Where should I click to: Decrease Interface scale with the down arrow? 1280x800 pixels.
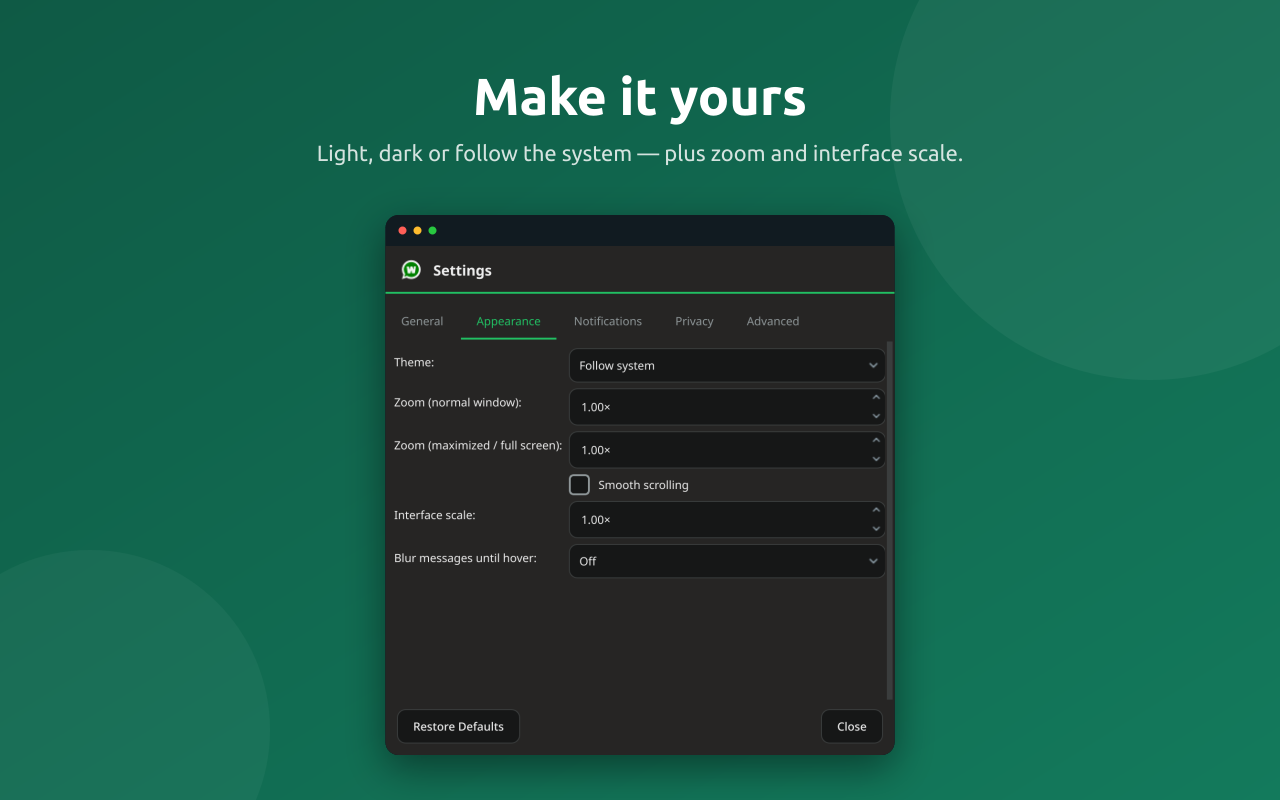pos(876,529)
